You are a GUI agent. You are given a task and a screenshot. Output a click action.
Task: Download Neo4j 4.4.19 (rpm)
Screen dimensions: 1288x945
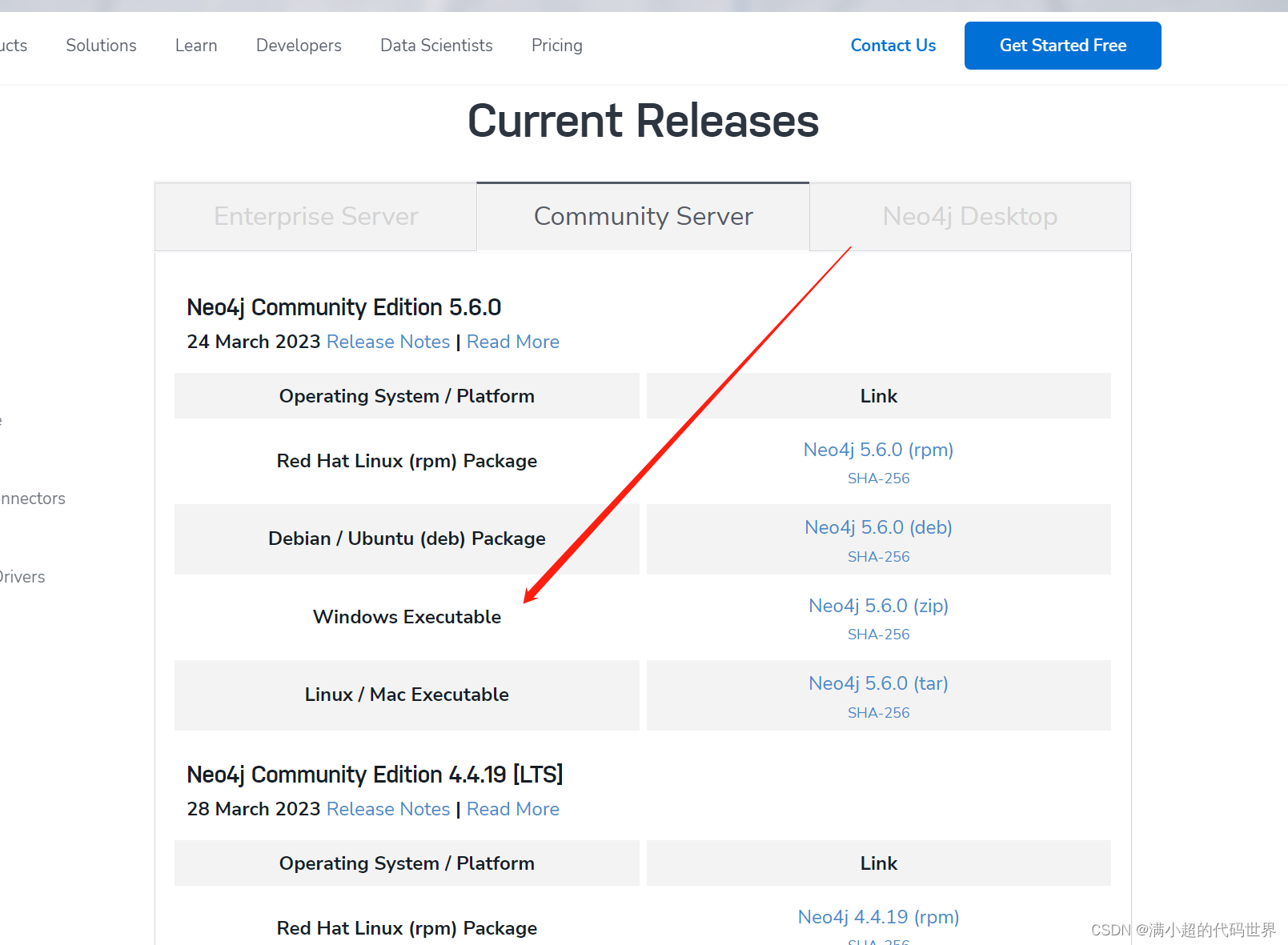click(878, 917)
